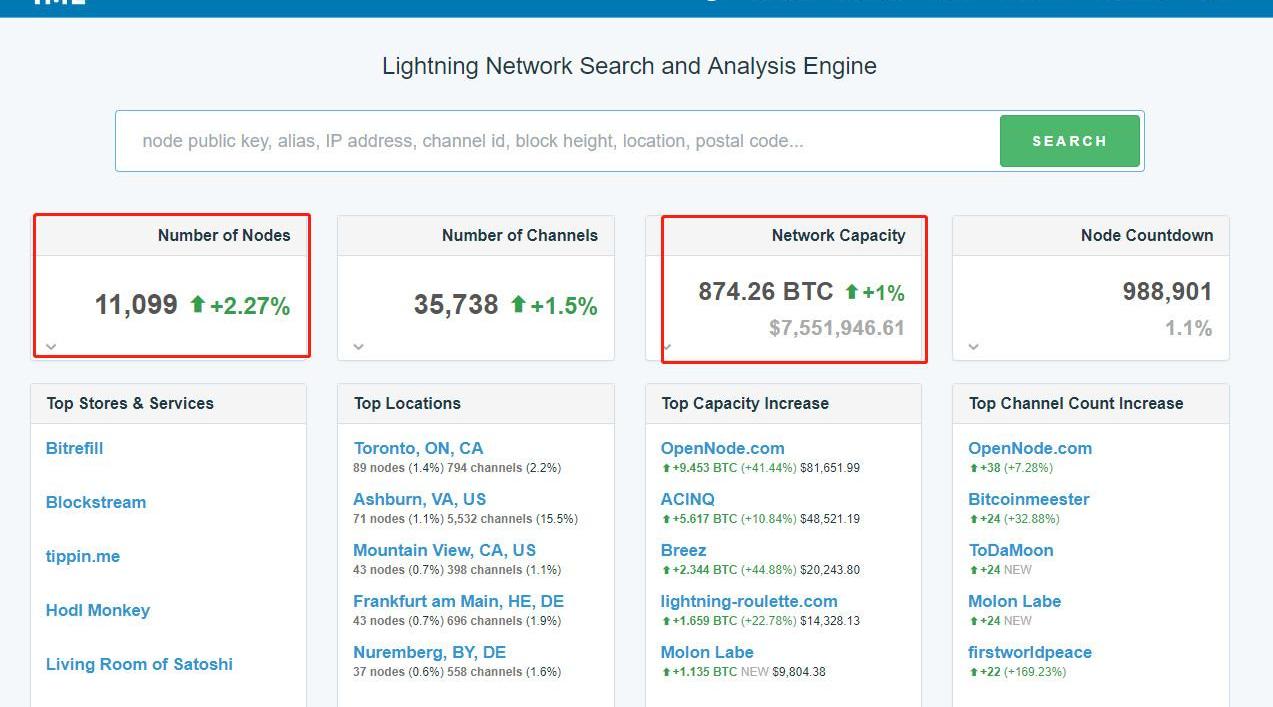Open the lightning-roulette.com node link
Screen dimensions: 1273x707
point(749,601)
